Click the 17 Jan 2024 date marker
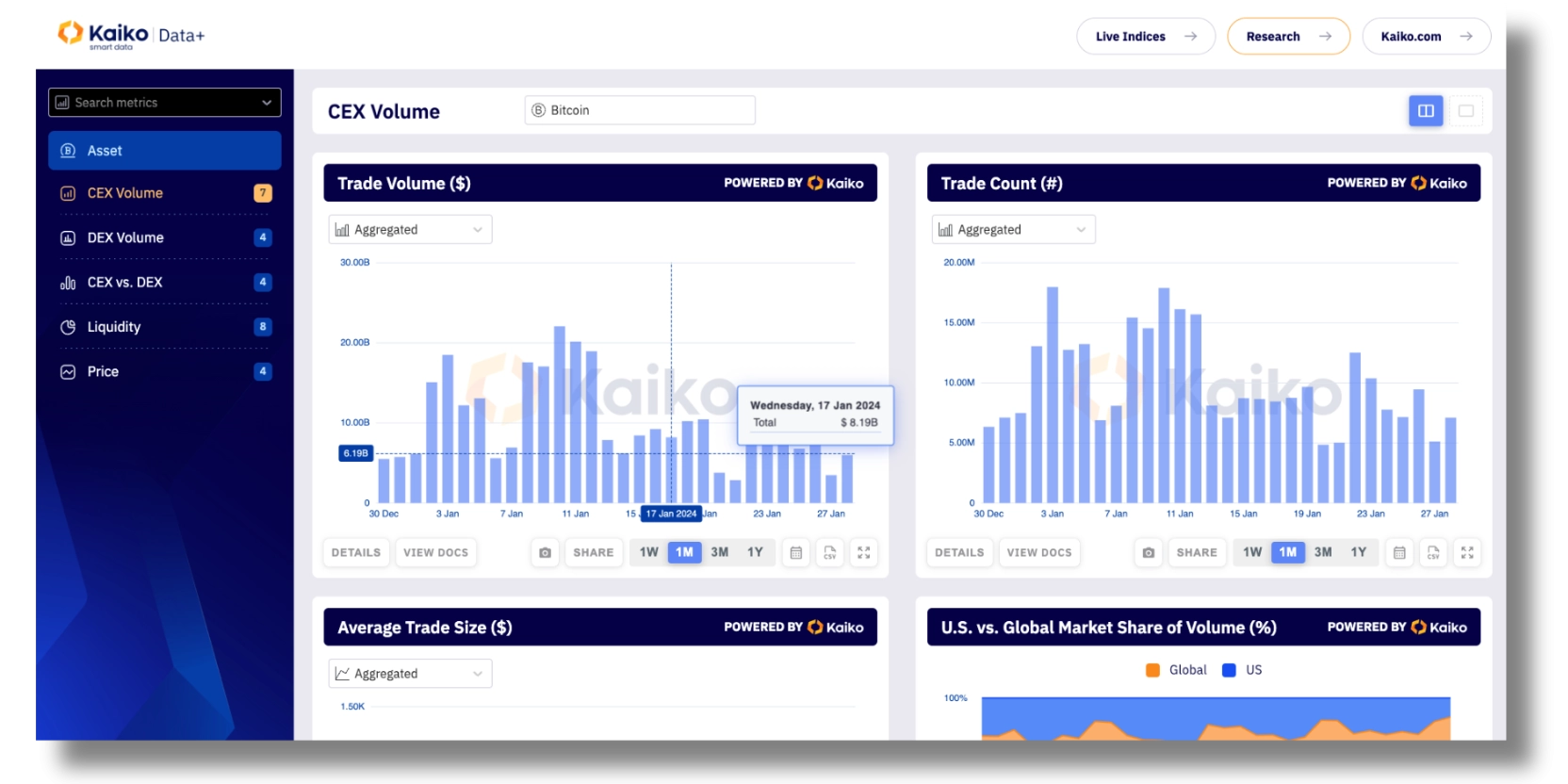This screenshot has width=1568, height=784. tap(671, 514)
